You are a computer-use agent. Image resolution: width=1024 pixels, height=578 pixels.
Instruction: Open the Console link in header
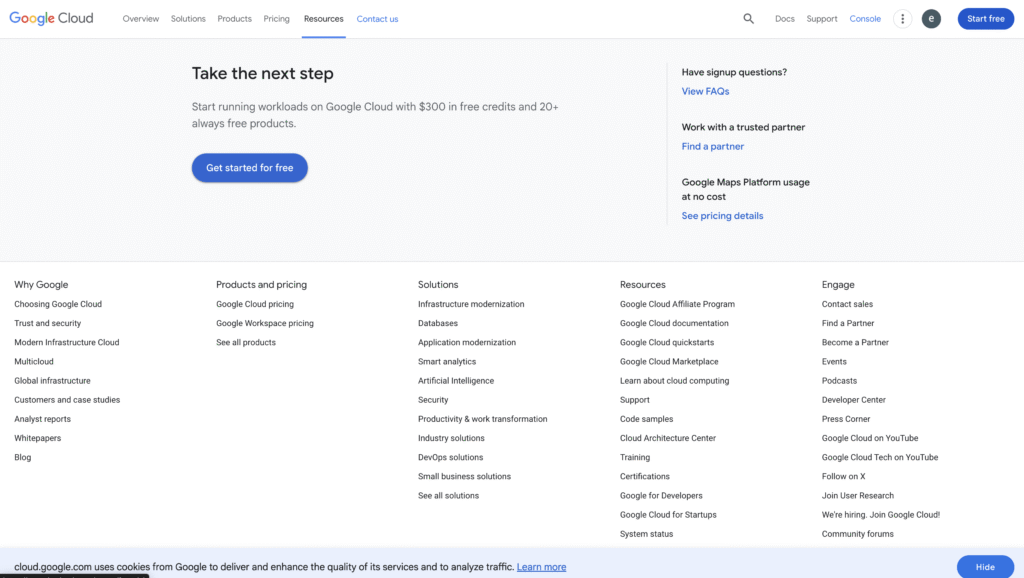(865, 19)
